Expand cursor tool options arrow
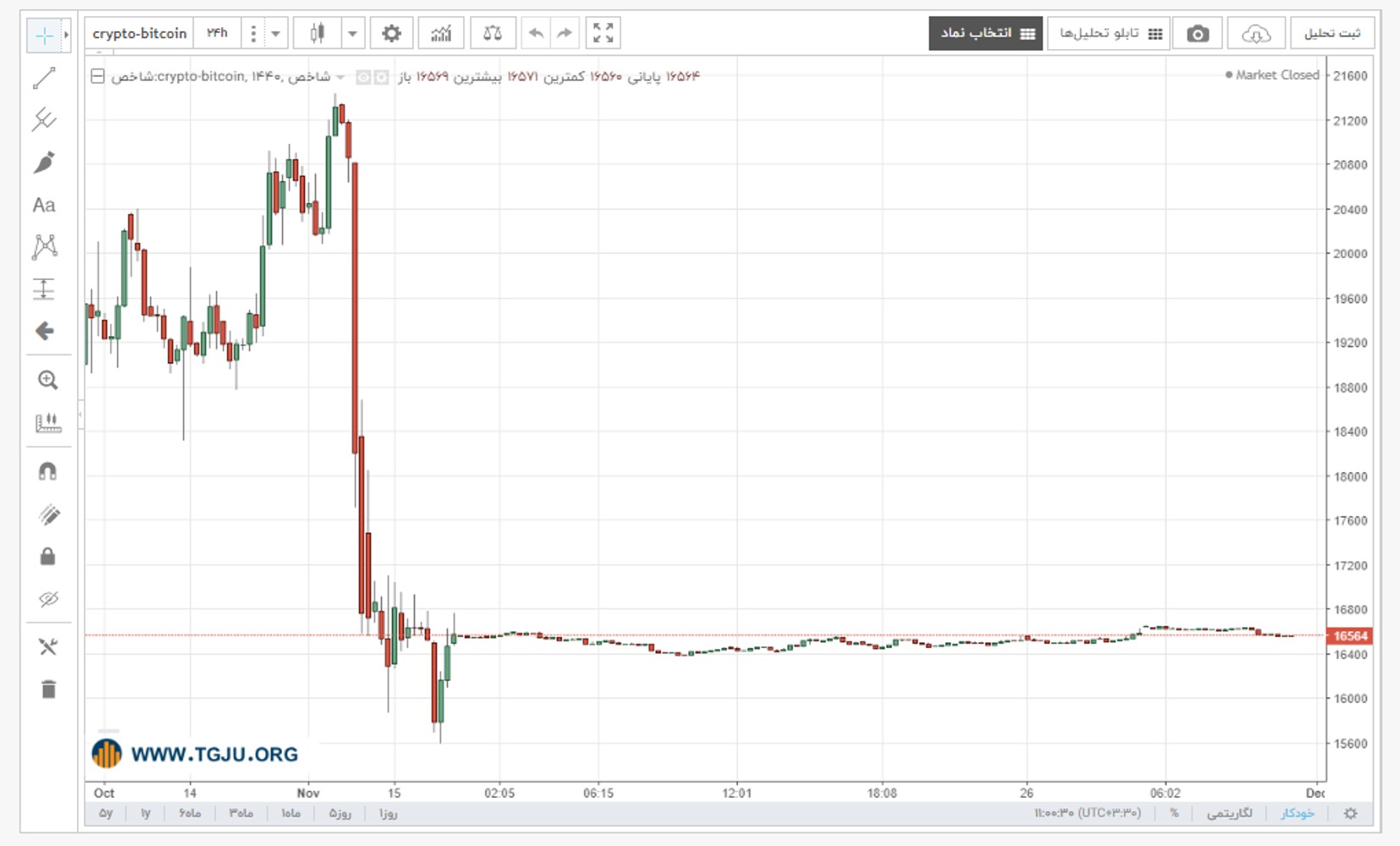 (x=66, y=35)
